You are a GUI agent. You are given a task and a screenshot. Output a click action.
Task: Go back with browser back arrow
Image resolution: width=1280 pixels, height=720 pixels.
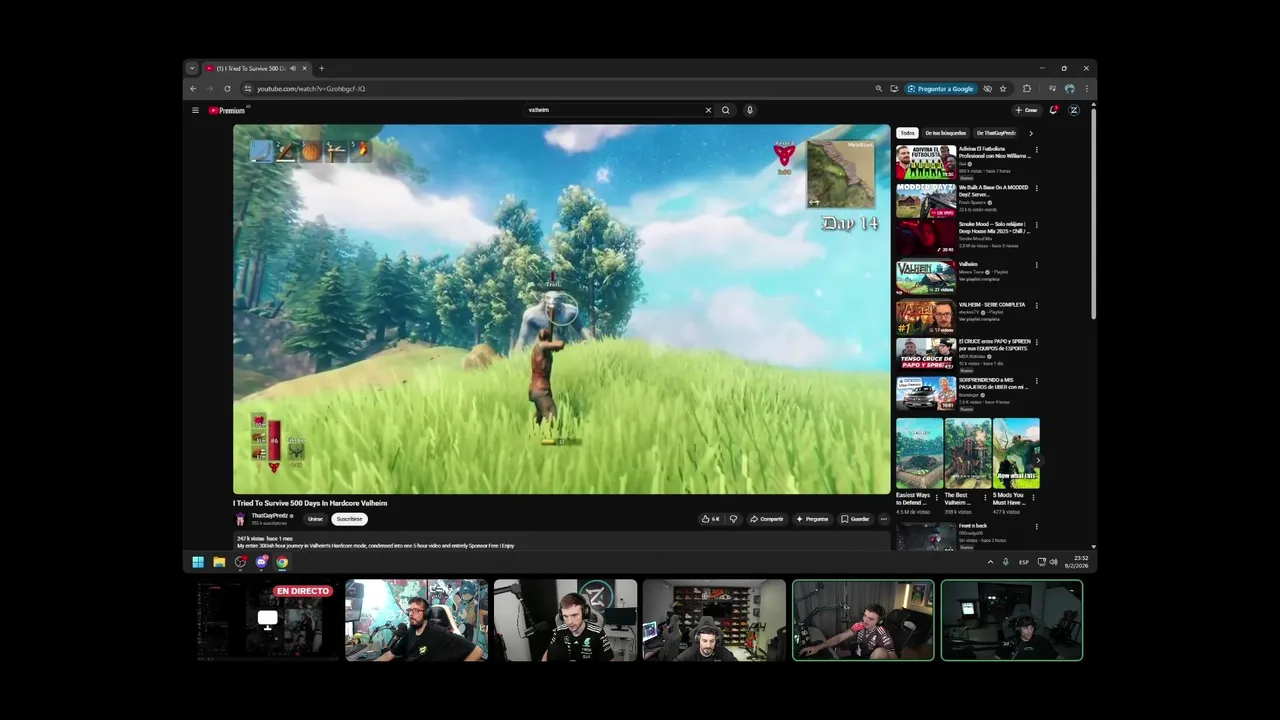click(x=193, y=88)
